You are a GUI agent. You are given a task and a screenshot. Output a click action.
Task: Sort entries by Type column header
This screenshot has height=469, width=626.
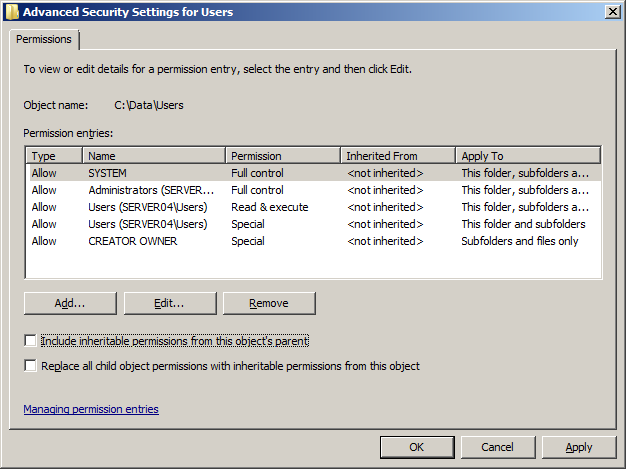(54, 156)
